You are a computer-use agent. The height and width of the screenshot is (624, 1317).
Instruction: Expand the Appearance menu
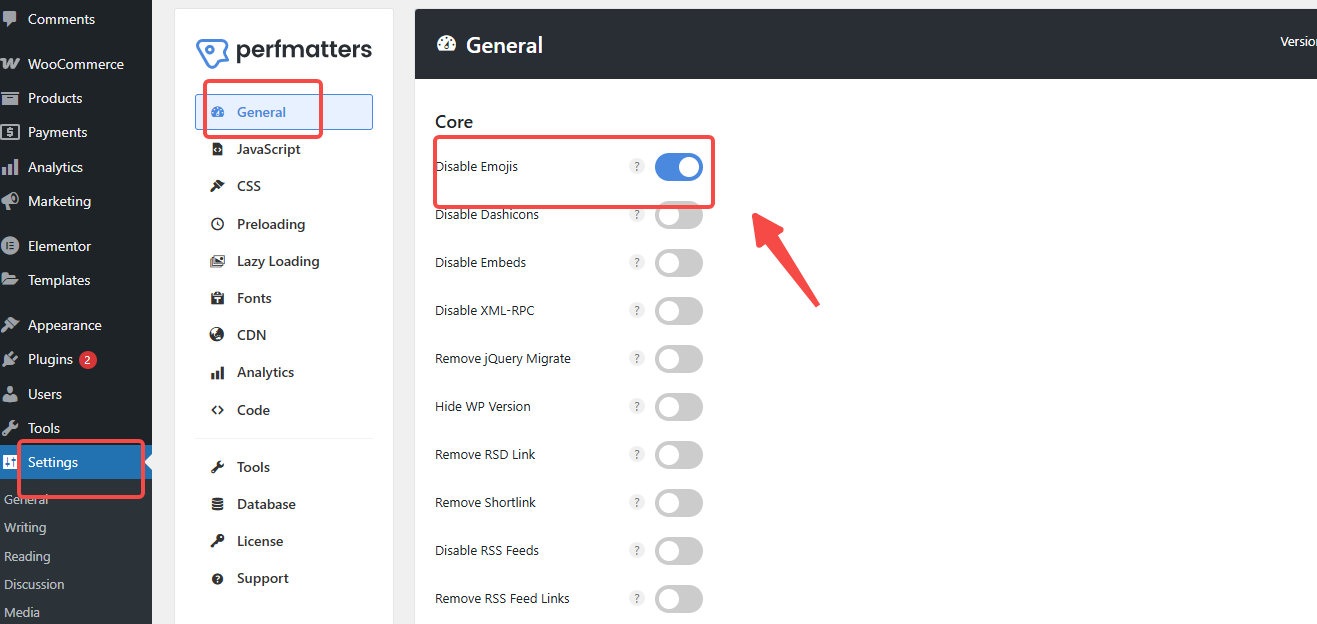[x=66, y=324]
